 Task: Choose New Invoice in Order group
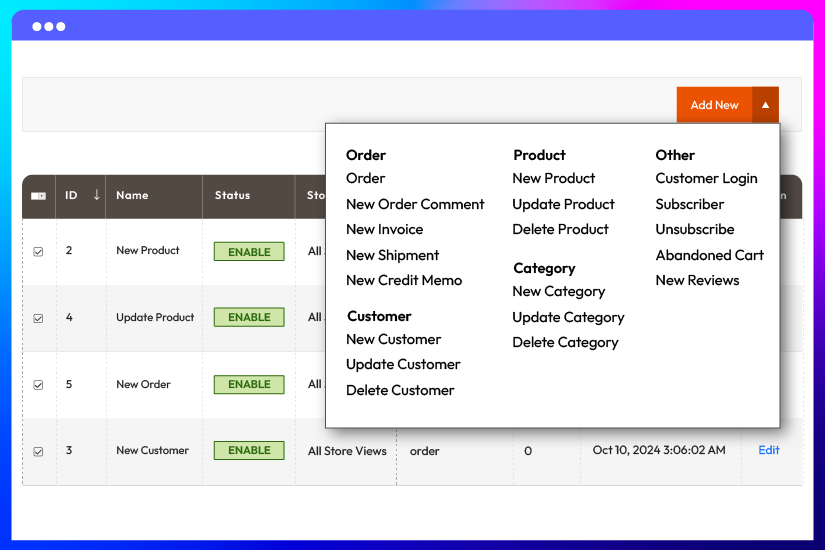tap(384, 229)
